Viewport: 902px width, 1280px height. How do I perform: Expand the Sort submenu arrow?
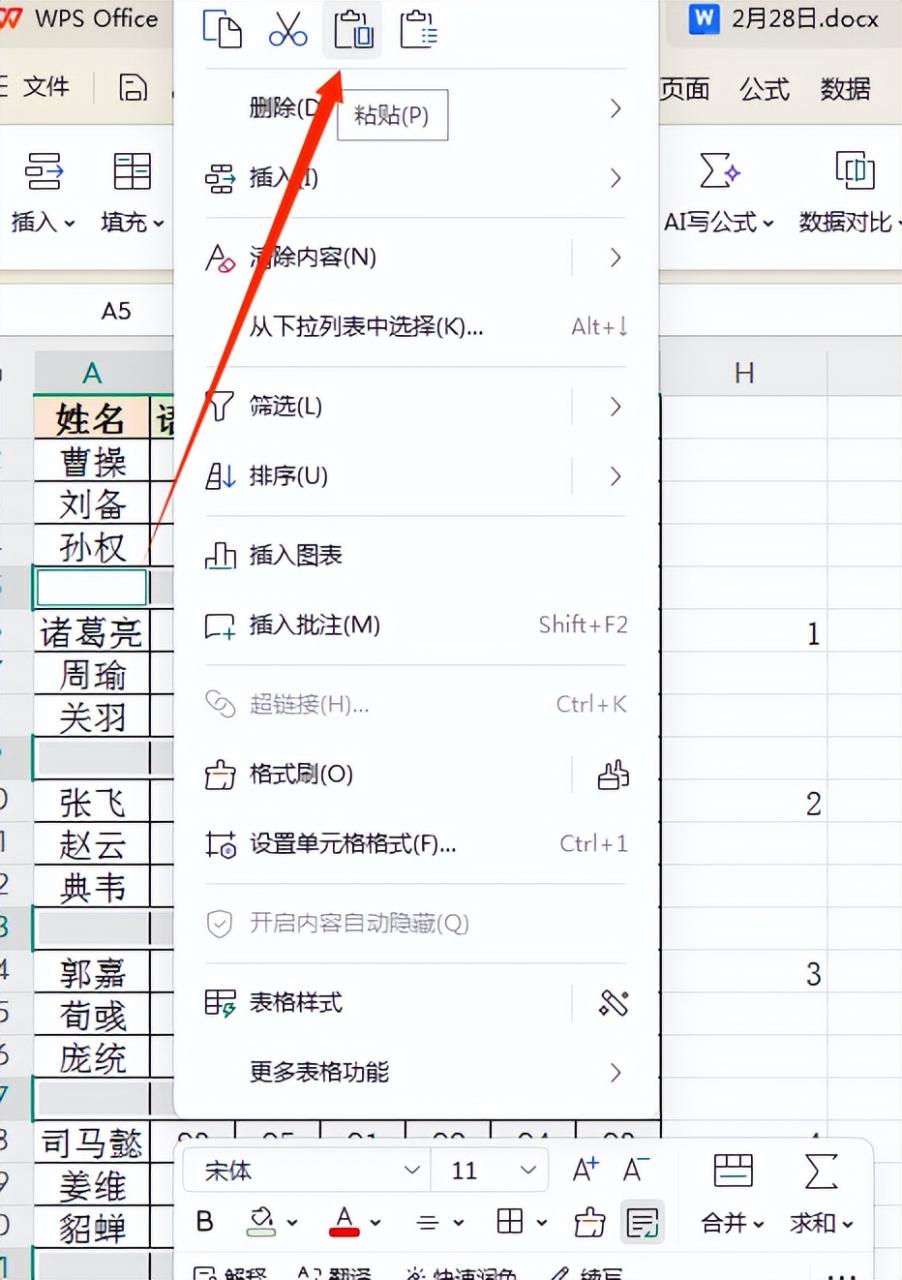615,476
